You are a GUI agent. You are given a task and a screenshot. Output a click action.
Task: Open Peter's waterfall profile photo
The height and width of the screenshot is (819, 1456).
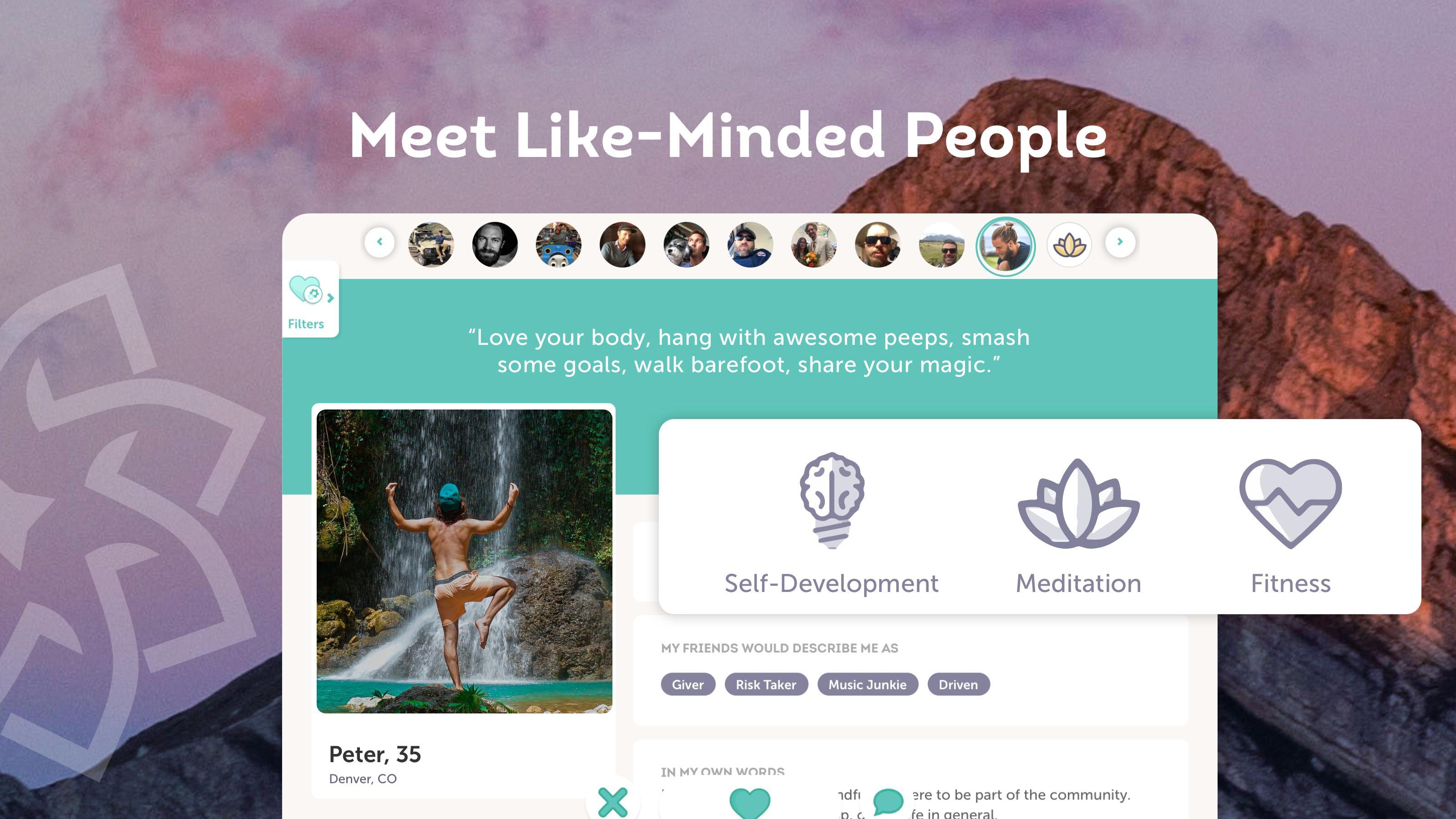pos(464,561)
